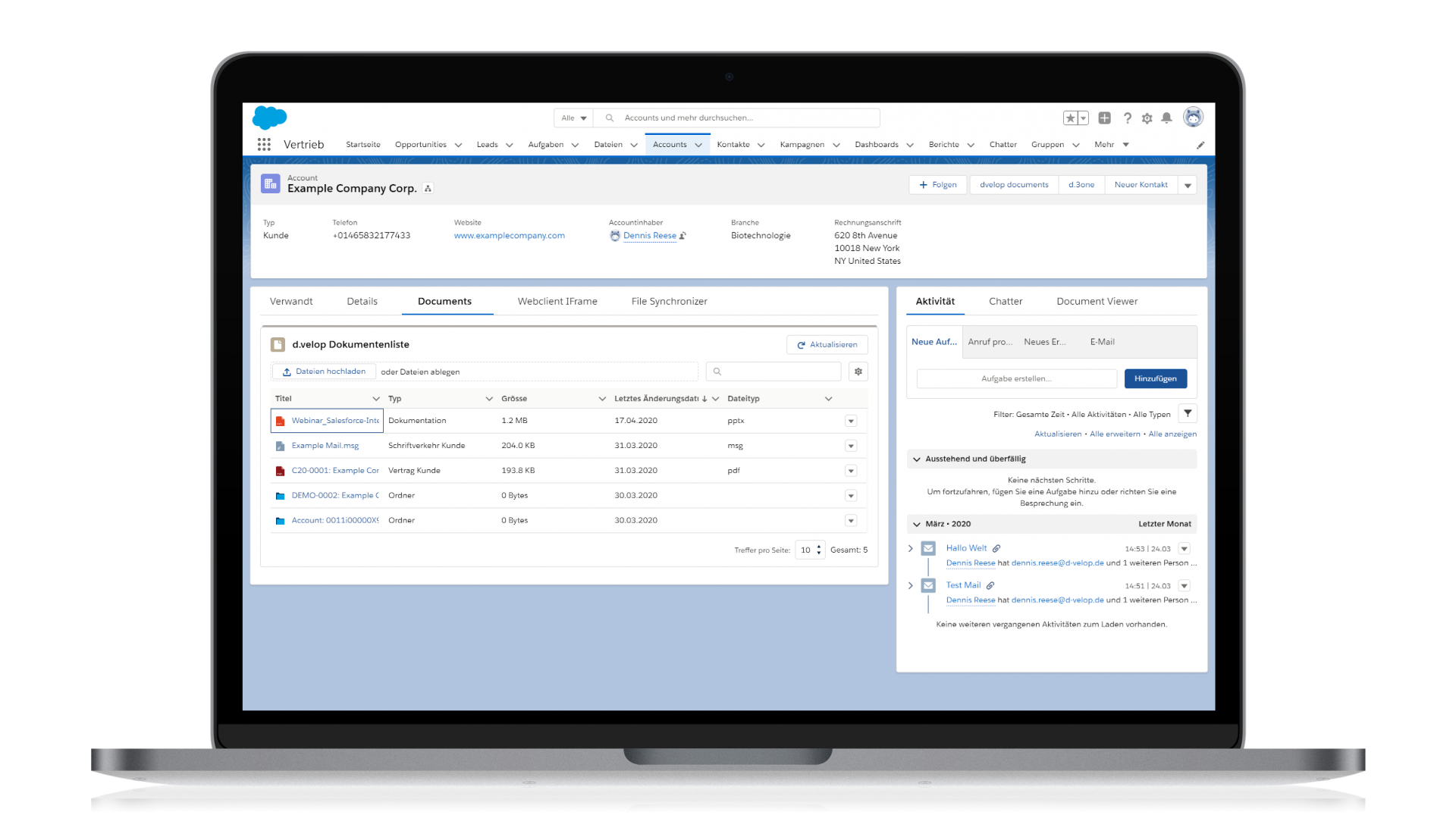The image size is (1456, 837).
Task: Click folder icon of DEMO-0002 row
Action: 280,496
